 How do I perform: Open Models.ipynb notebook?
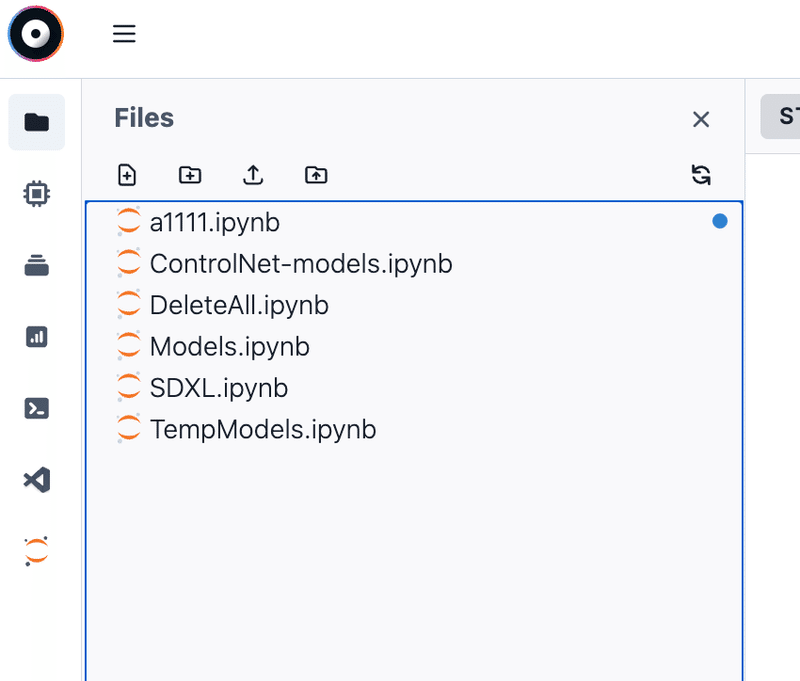tap(229, 347)
